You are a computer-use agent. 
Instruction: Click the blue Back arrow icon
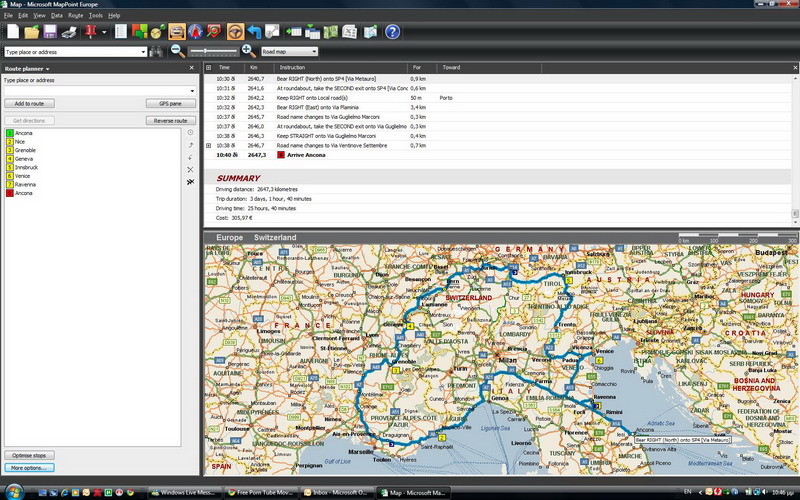253,32
